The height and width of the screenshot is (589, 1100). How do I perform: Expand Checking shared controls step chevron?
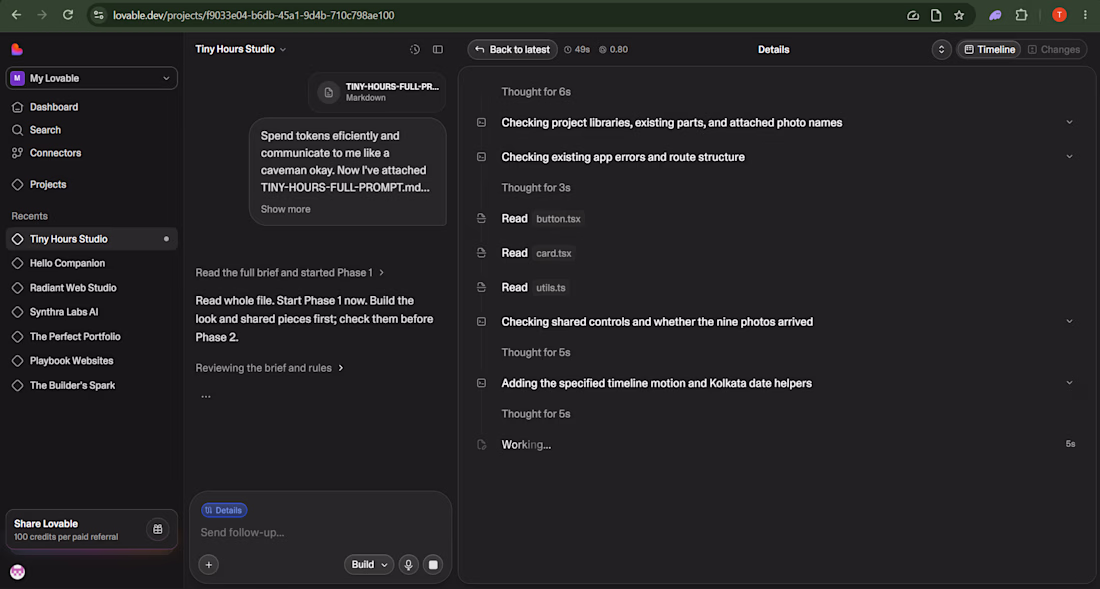[x=1069, y=321]
